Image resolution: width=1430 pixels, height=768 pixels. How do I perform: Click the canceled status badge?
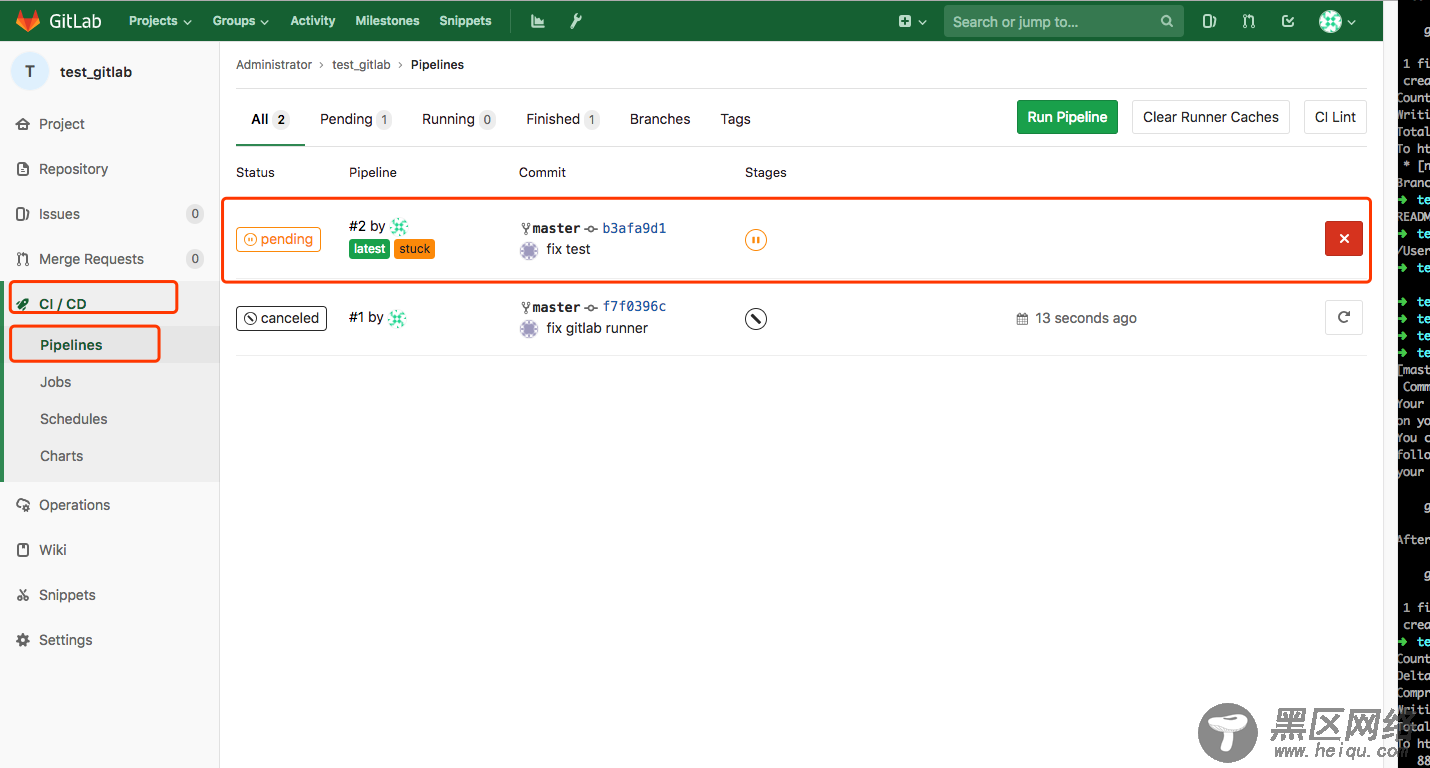point(281,318)
